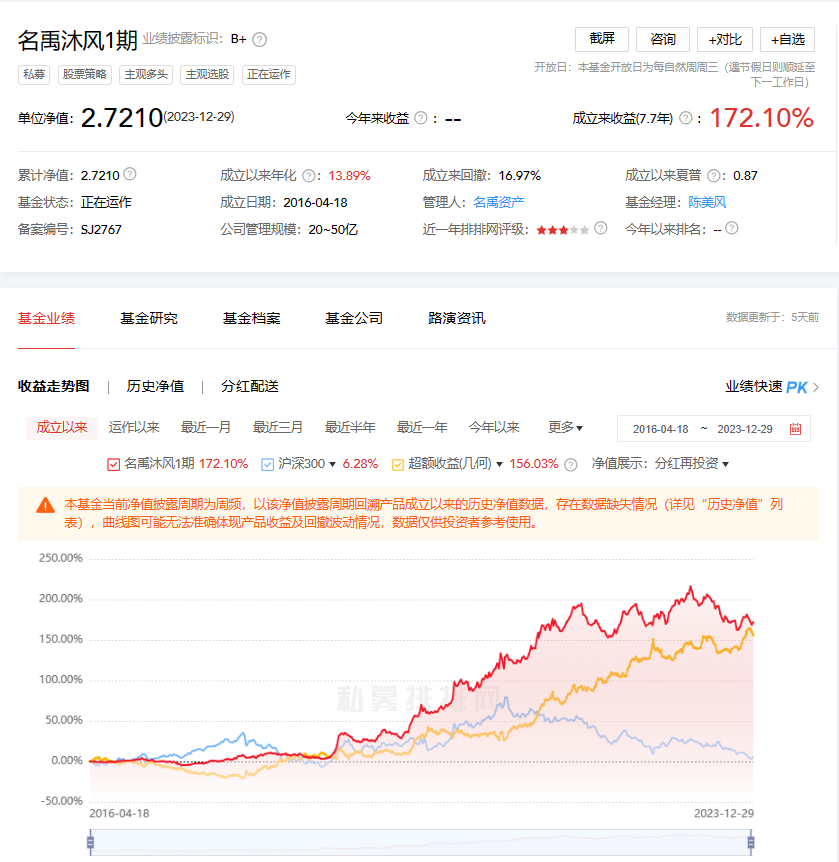Click end date 2023-12-29 field
This screenshot has width=839, height=862.
[744, 429]
